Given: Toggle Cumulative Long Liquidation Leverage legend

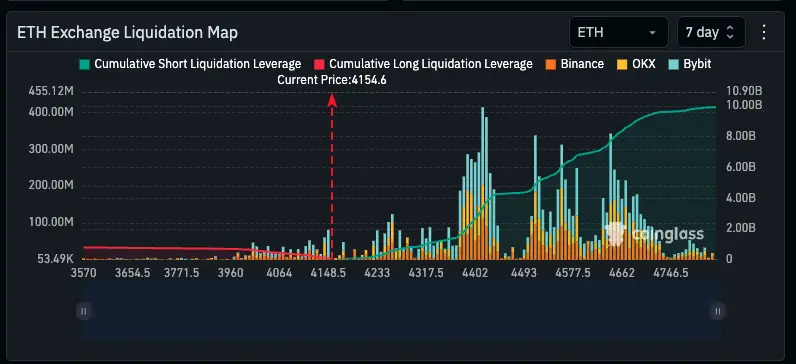Looking at the screenshot, I should click(423, 64).
